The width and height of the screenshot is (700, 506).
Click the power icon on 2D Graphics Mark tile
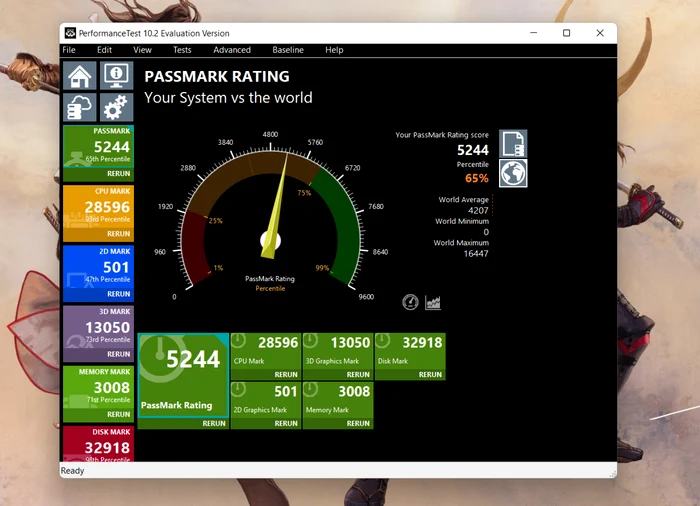click(238, 389)
